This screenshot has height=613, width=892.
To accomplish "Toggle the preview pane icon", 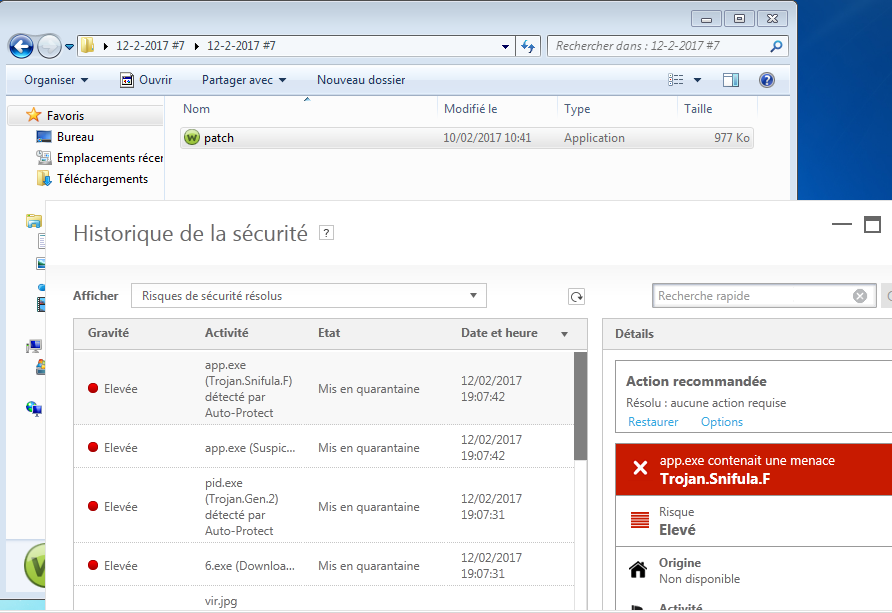I will pyautogui.click(x=730, y=80).
